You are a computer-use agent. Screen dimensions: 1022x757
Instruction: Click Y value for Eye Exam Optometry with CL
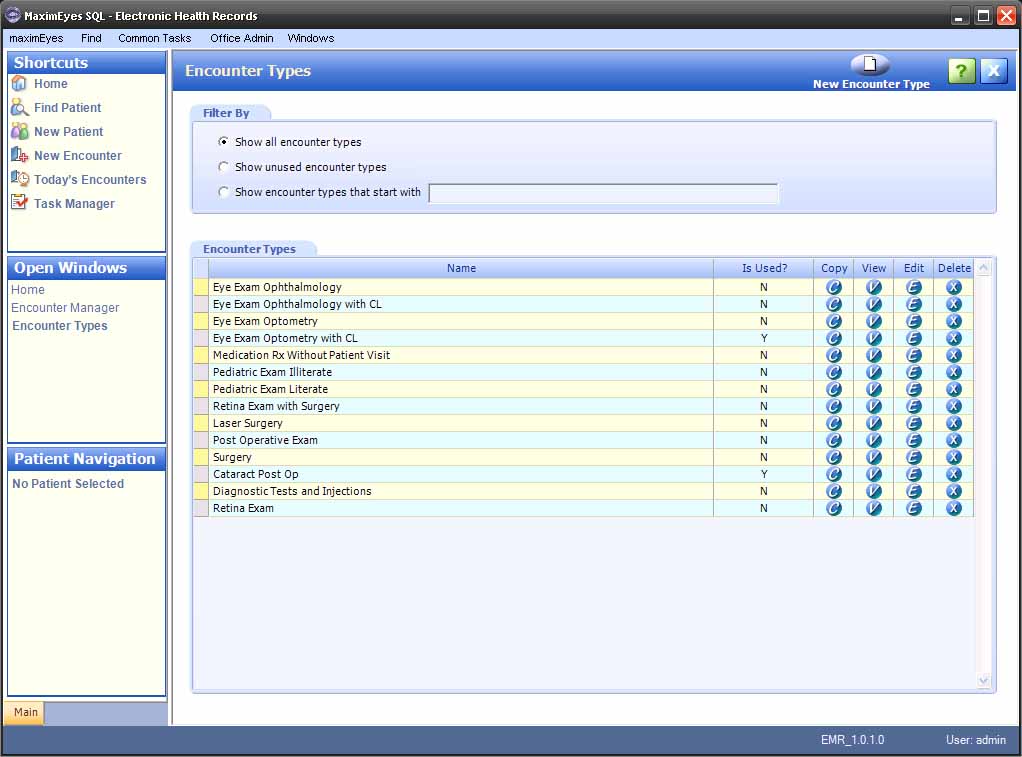[764, 338]
